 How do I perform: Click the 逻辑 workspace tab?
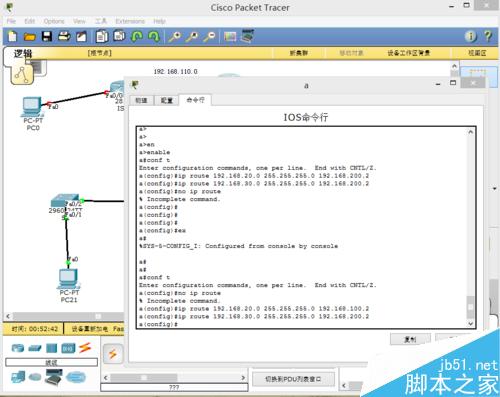point(23,53)
